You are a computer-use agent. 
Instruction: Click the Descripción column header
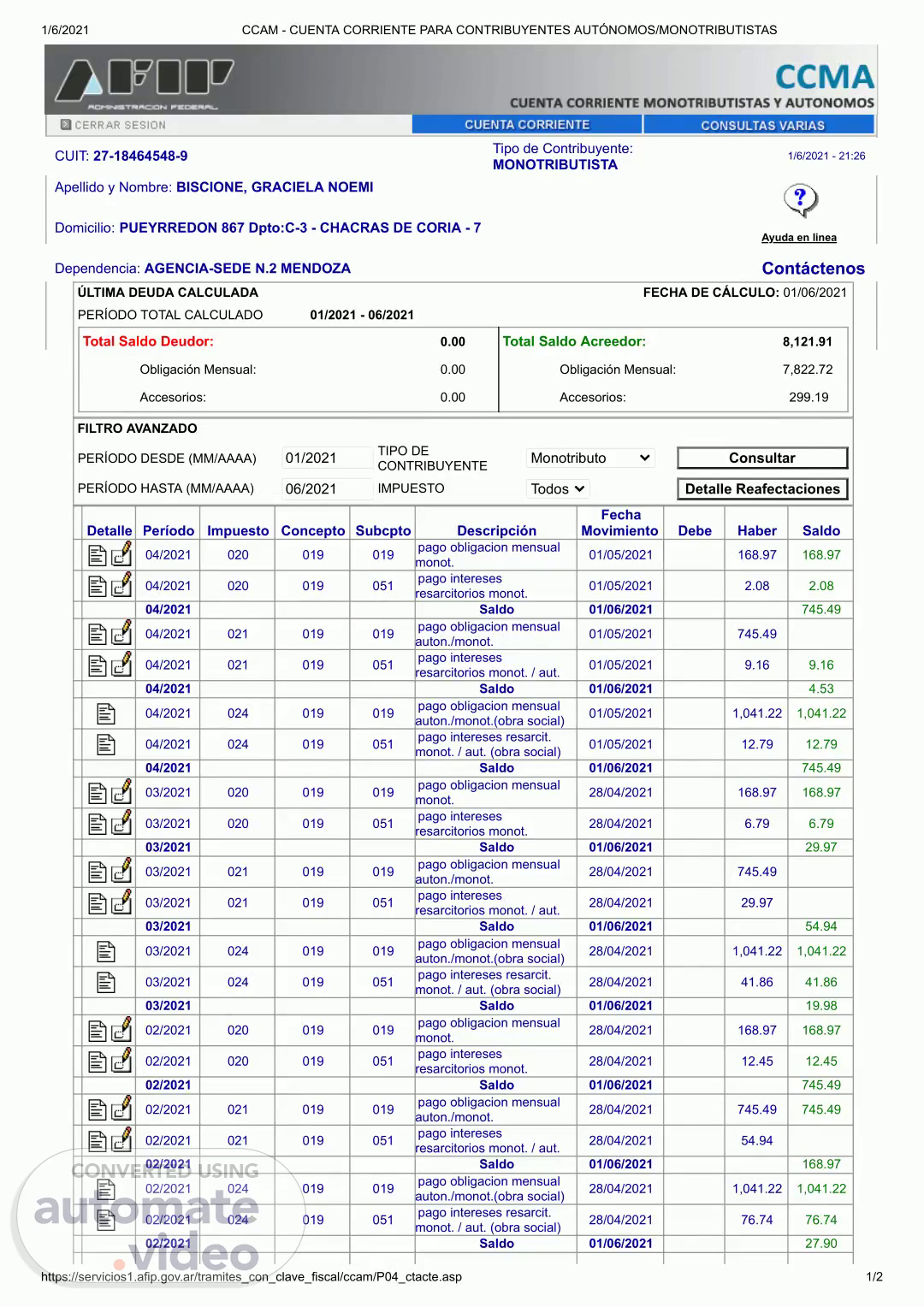[496, 531]
